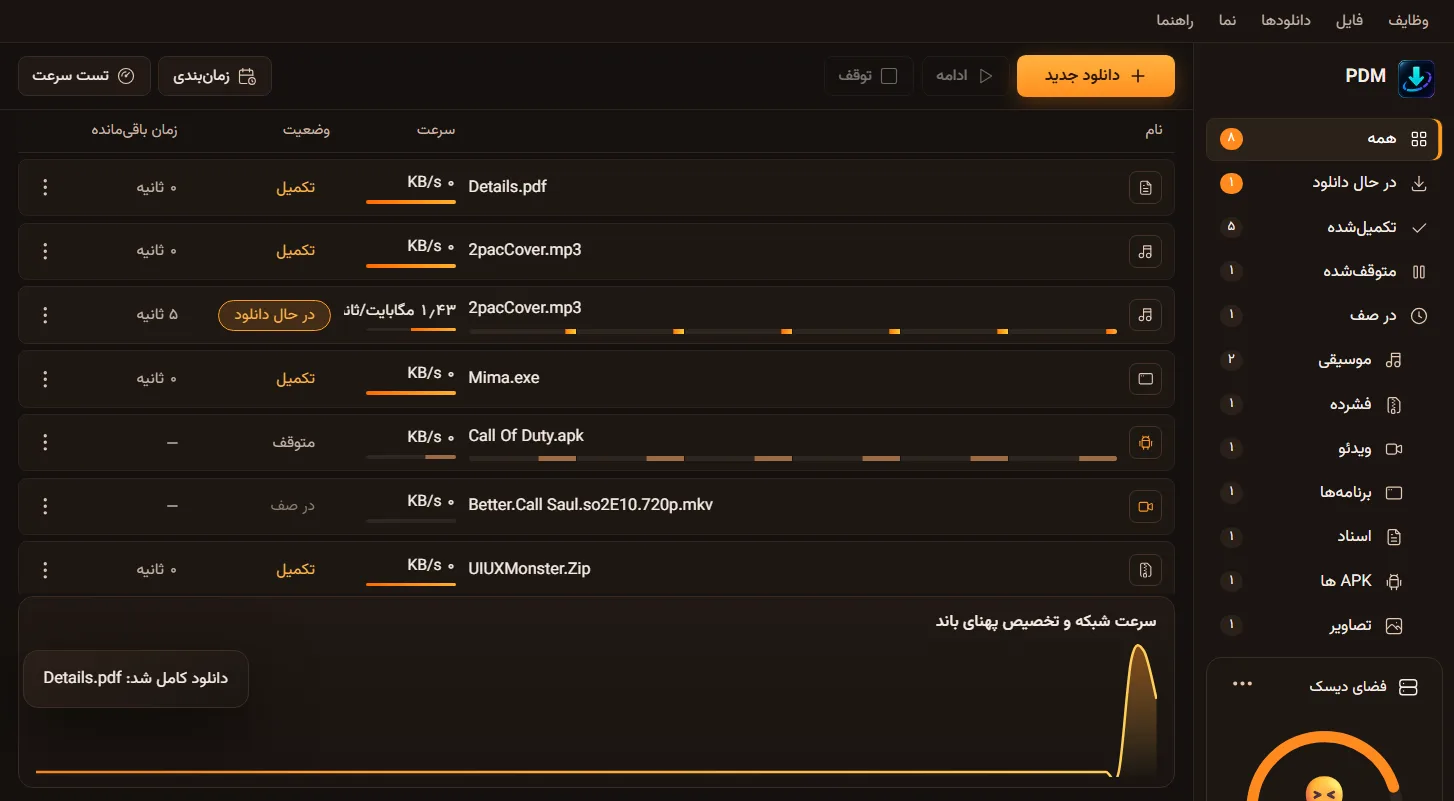The width and height of the screenshot is (1454, 801).
Task: Select the برنامه‌ها programs category
Action: [1324, 492]
